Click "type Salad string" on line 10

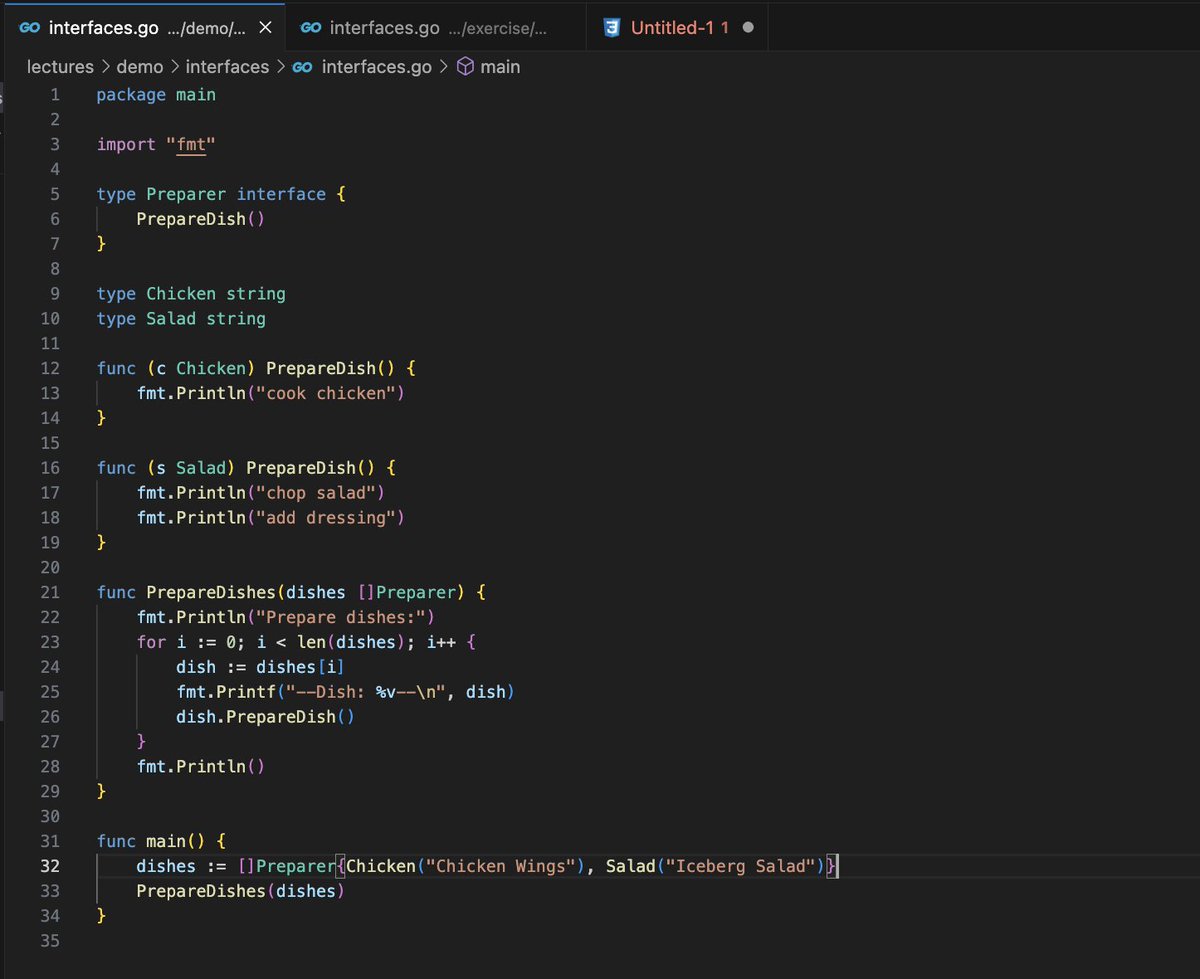[181, 319]
